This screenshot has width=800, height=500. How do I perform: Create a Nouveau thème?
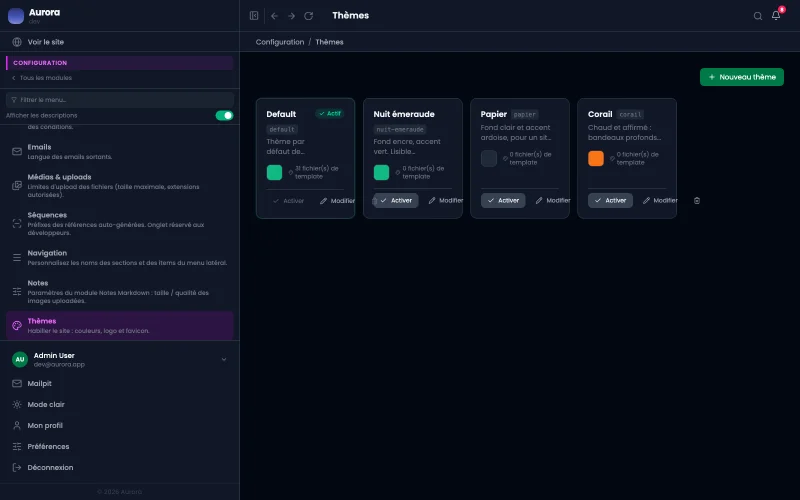pyautogui.click(x=741, y=77)
